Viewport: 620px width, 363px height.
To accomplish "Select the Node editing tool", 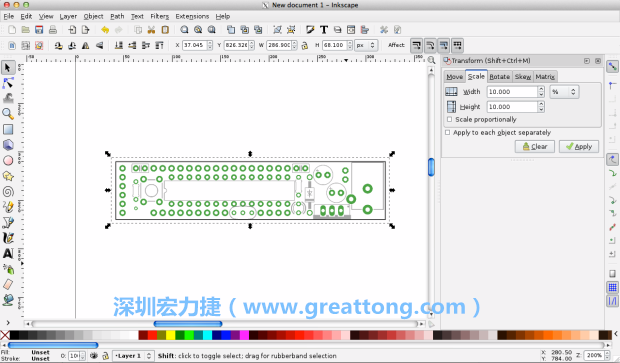I will [x=8, y=83].
